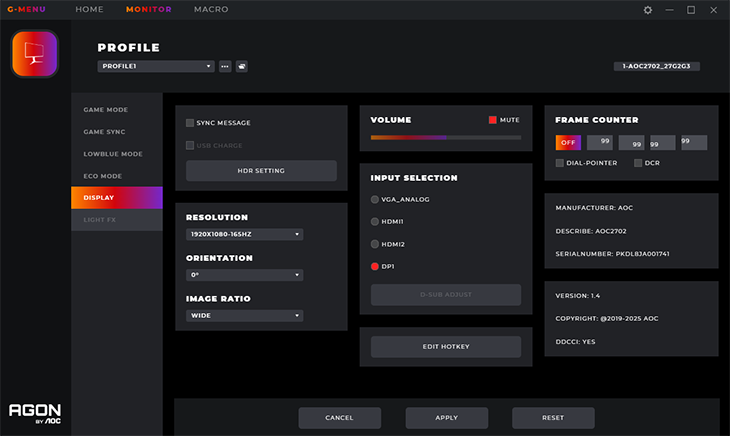730x436 pixels.
Task: Click the AGON by AOC logo
Action: point(35,413)
